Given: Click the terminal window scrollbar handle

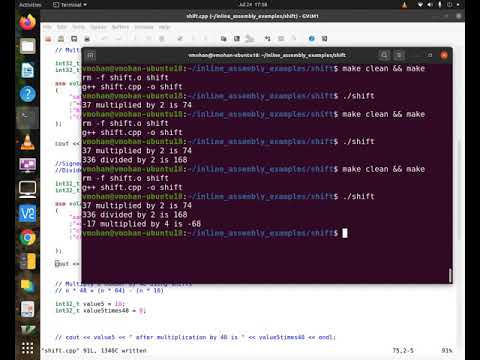Looking at the screenshot, I should click(x=450, y=275).
